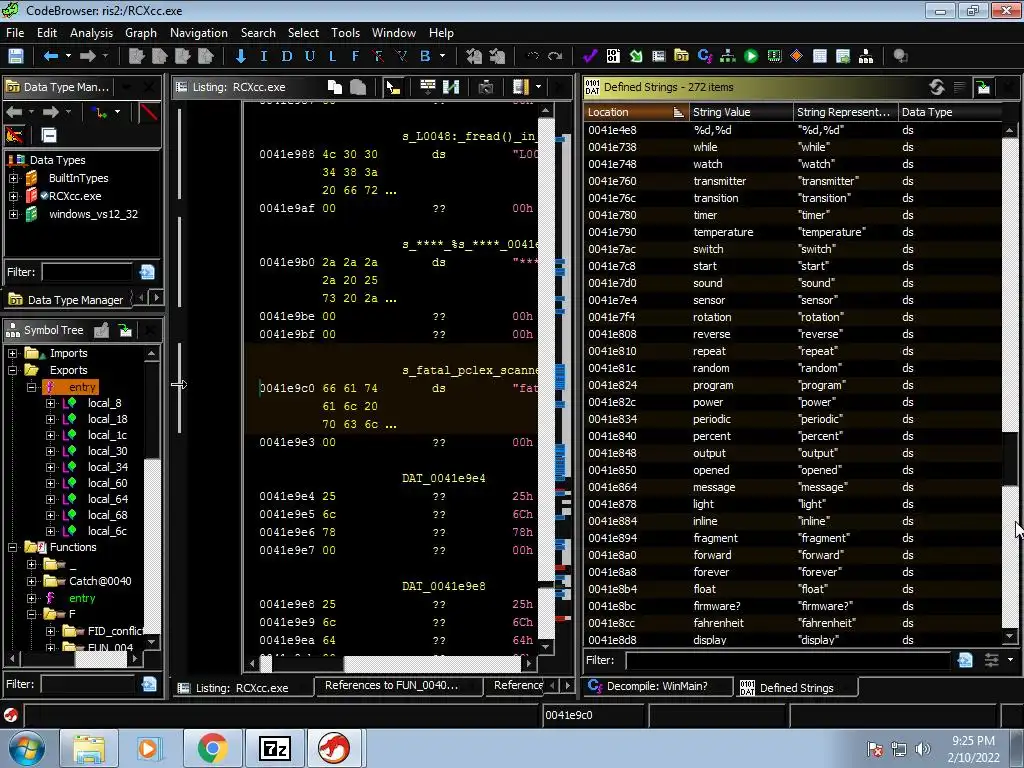This screenshot has height=768, width=1024.
Task: Go back to previous location arrow
Action: tap(50, 56)
